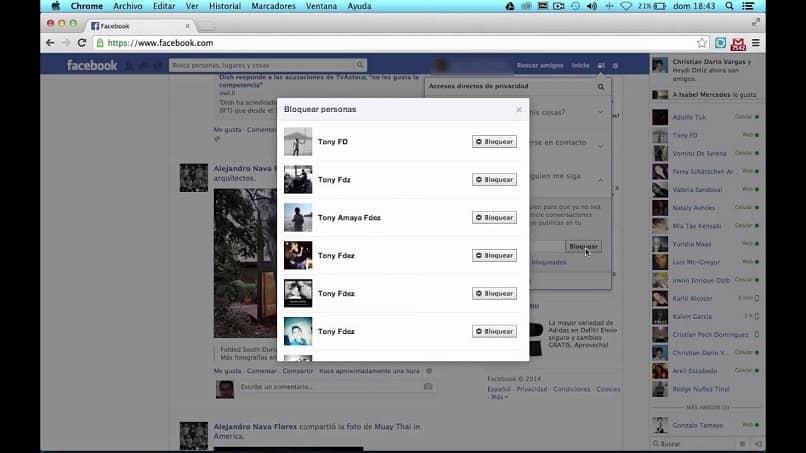Open the Ayuda menu
806x453 pixels.
pyautogui.click(x=359, y=6)
